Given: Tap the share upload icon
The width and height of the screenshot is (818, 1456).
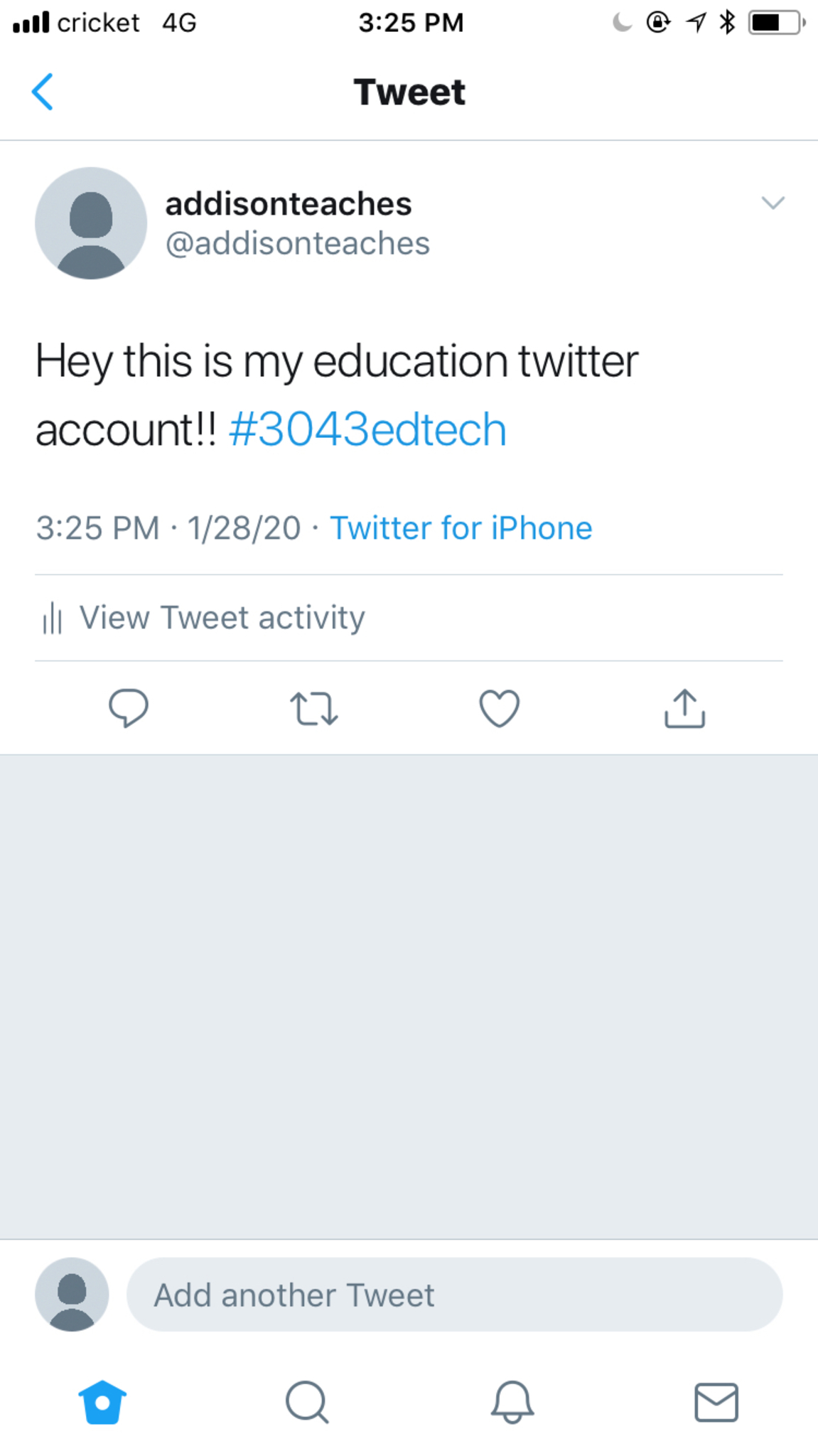Looking at the screenshot, I should (x=684, y=708).
